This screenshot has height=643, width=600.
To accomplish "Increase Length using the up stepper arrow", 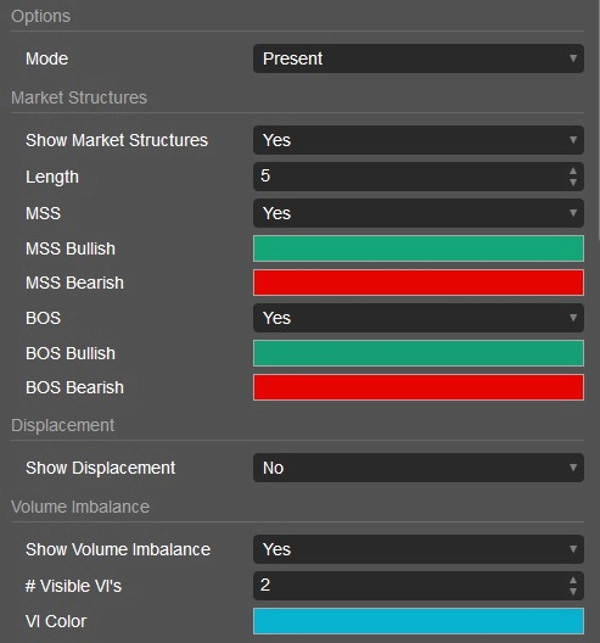I will (x=573, y=171).
